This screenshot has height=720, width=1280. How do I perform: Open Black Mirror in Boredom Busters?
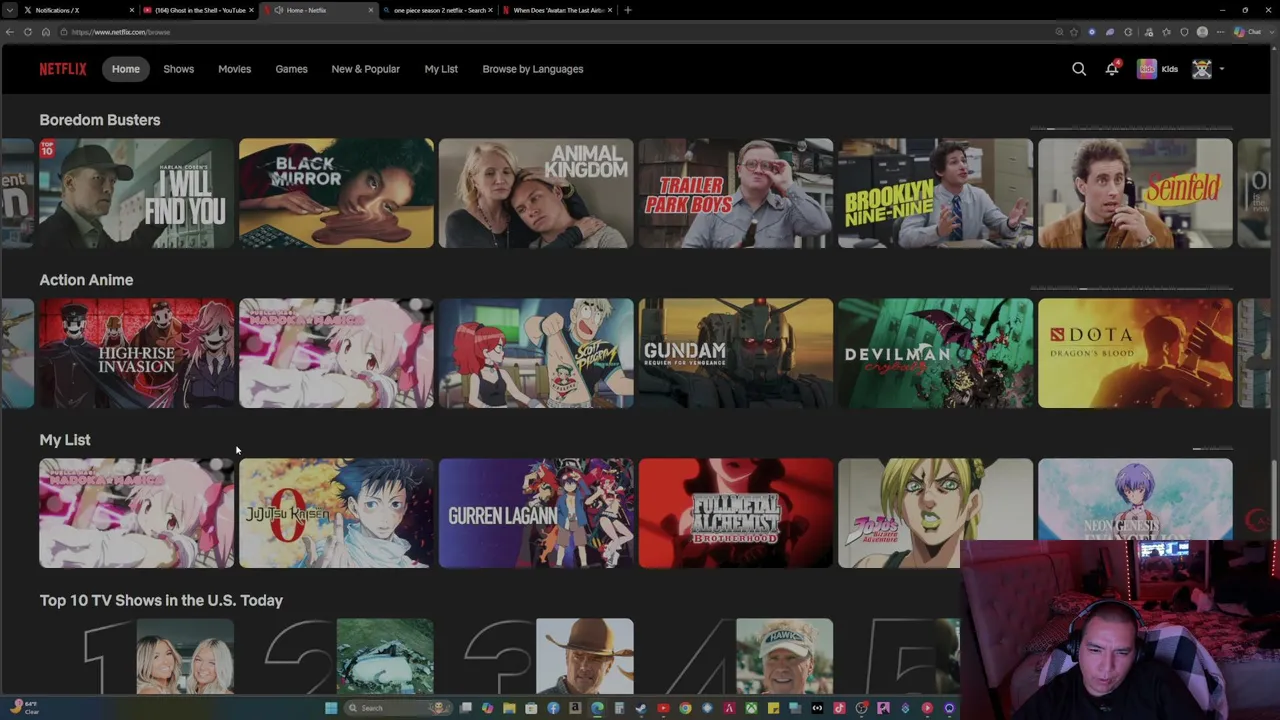pos(336,193)
